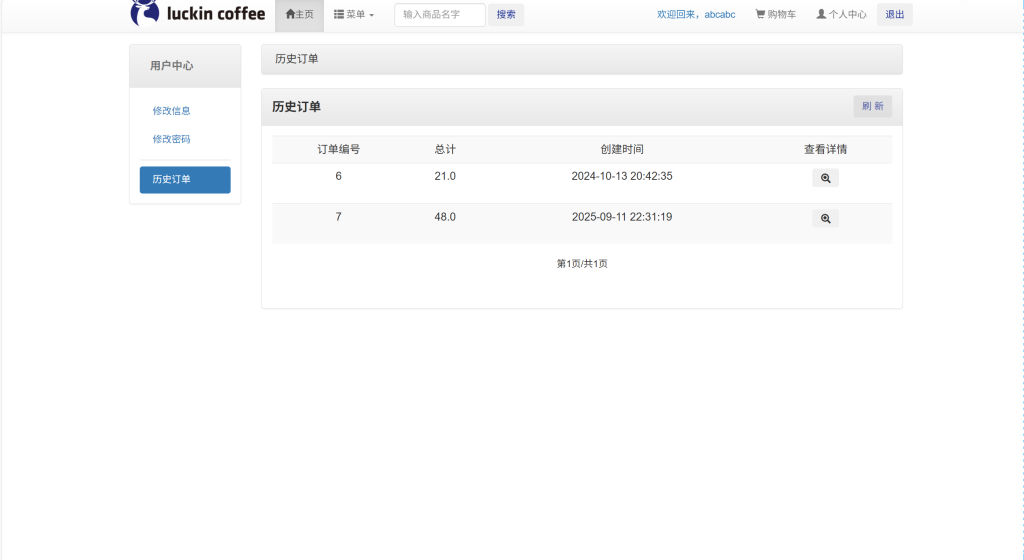Open details for order 6
This screenshot has height=560, width=1024.
825,178
